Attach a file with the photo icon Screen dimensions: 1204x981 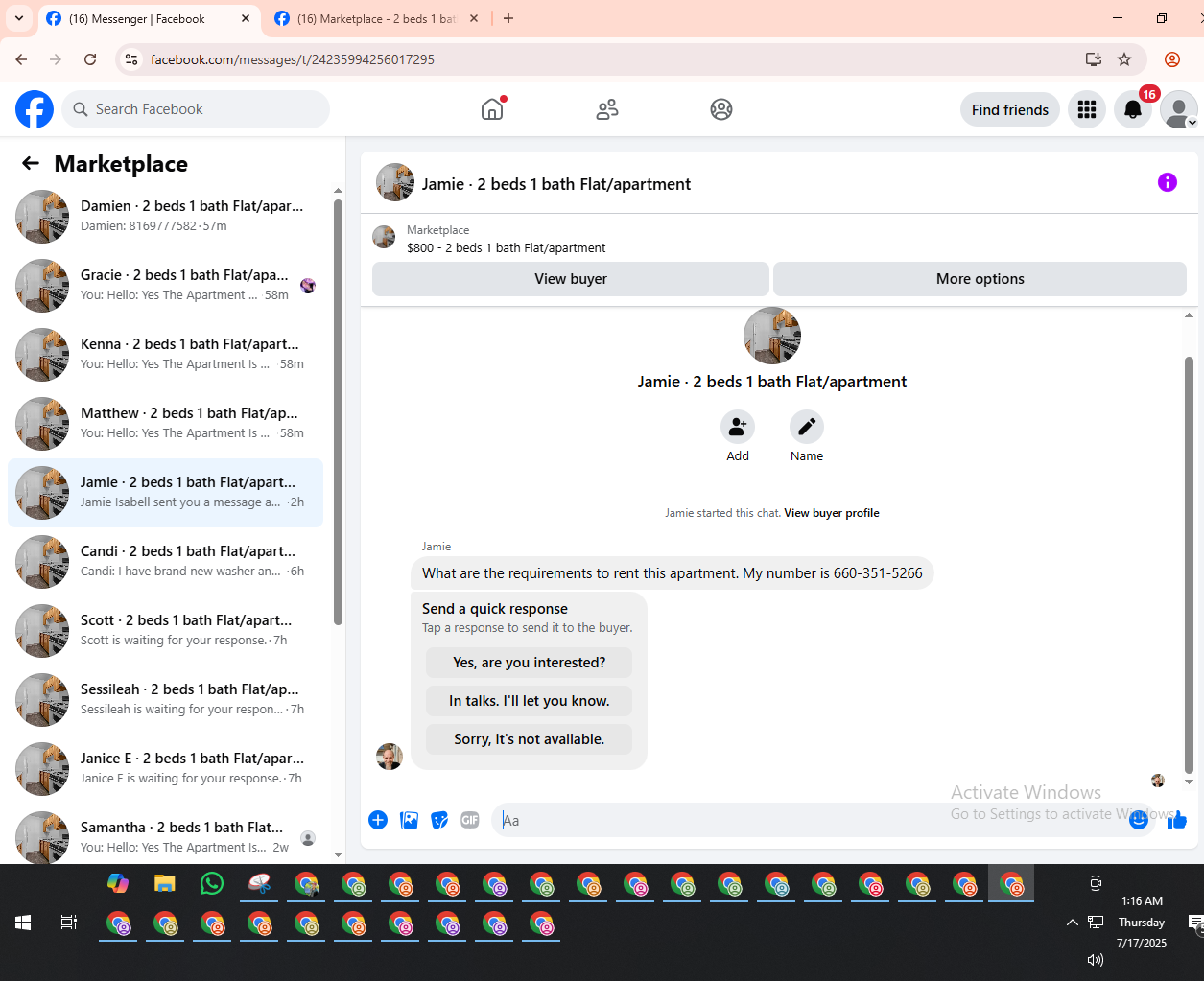click(x=409, y=820)
